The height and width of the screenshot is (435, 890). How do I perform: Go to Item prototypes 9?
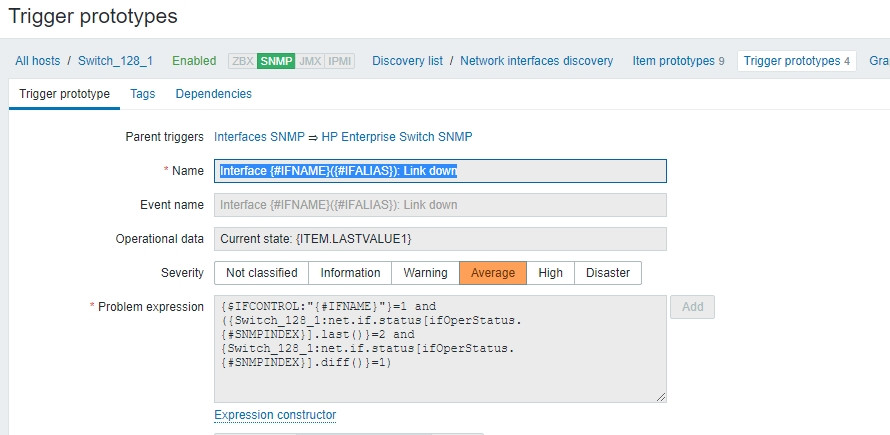click(x=678, y=61)
